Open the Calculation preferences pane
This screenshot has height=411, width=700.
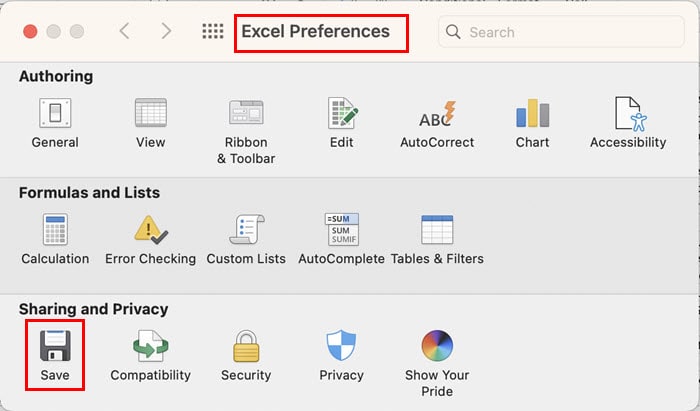coord(55,239)
